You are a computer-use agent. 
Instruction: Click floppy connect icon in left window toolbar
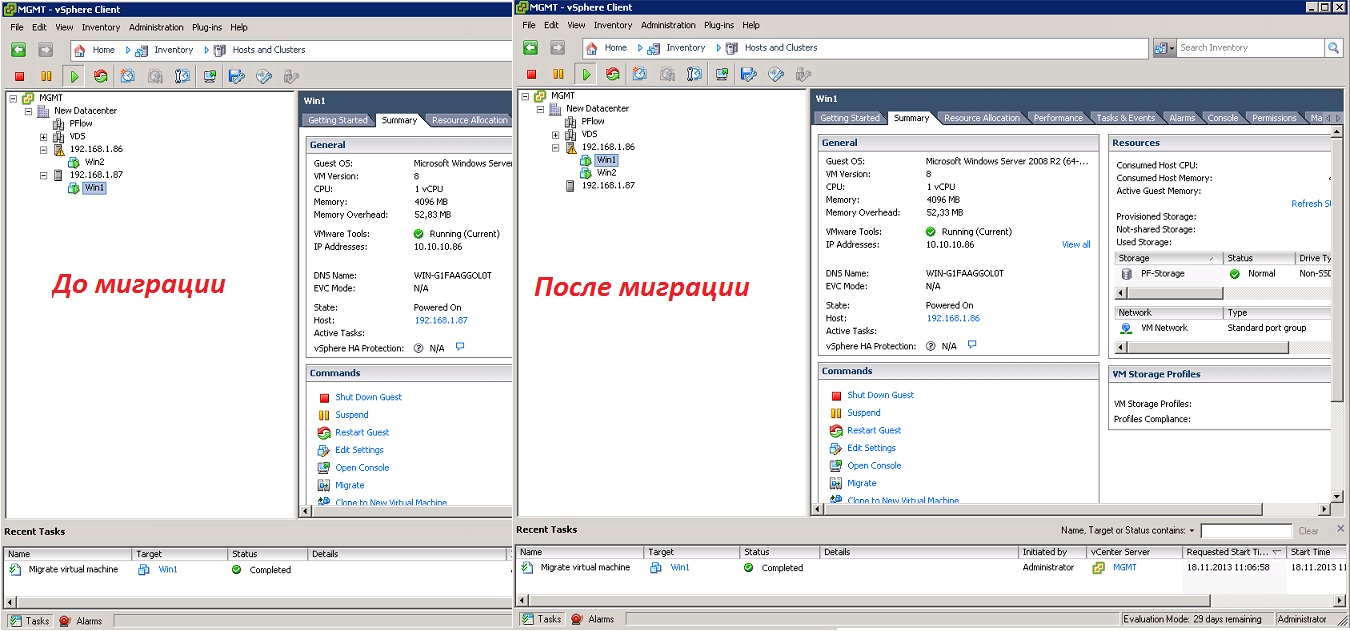237,76
